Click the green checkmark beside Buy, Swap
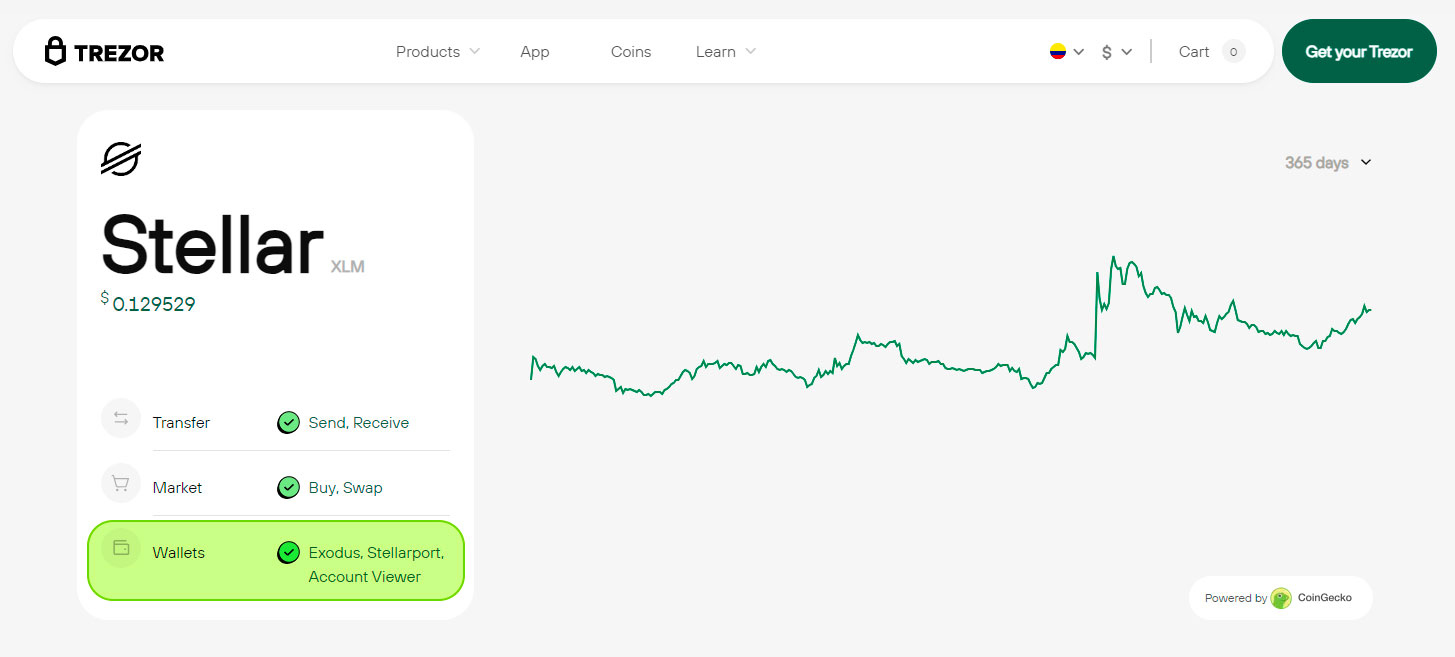Image resolution: width=1455 pixels, height=657 pixels. [x=288, y=488]
